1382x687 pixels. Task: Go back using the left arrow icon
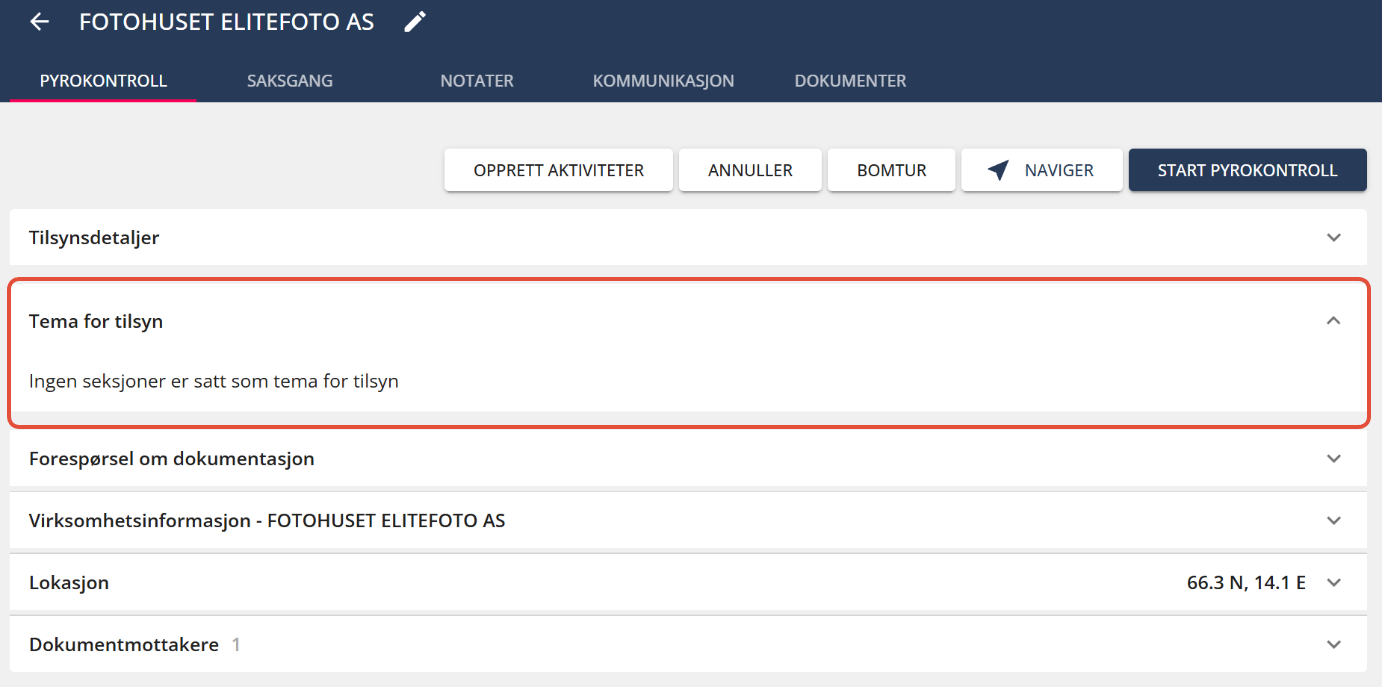[39, 22]
